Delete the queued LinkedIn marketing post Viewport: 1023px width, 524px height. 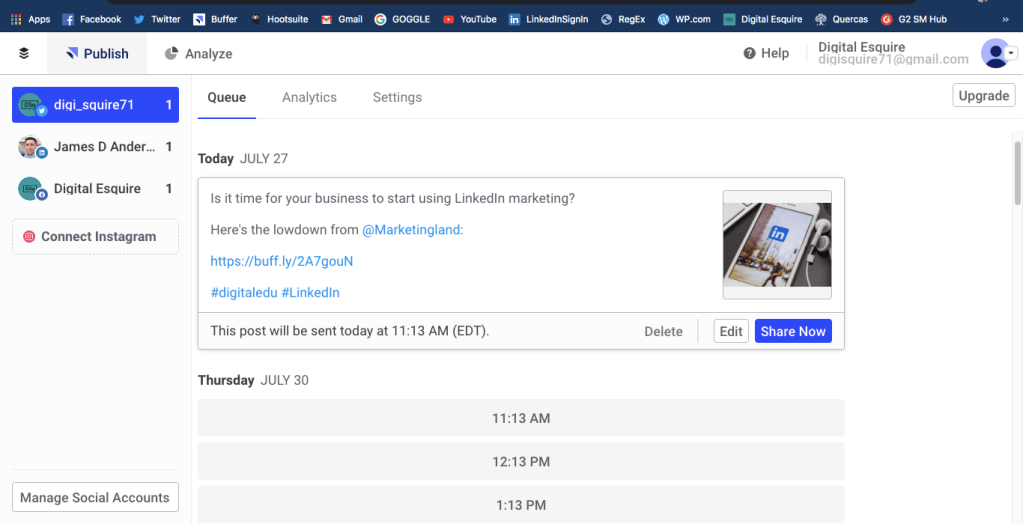pyautogui.click(x=663, y=331)
